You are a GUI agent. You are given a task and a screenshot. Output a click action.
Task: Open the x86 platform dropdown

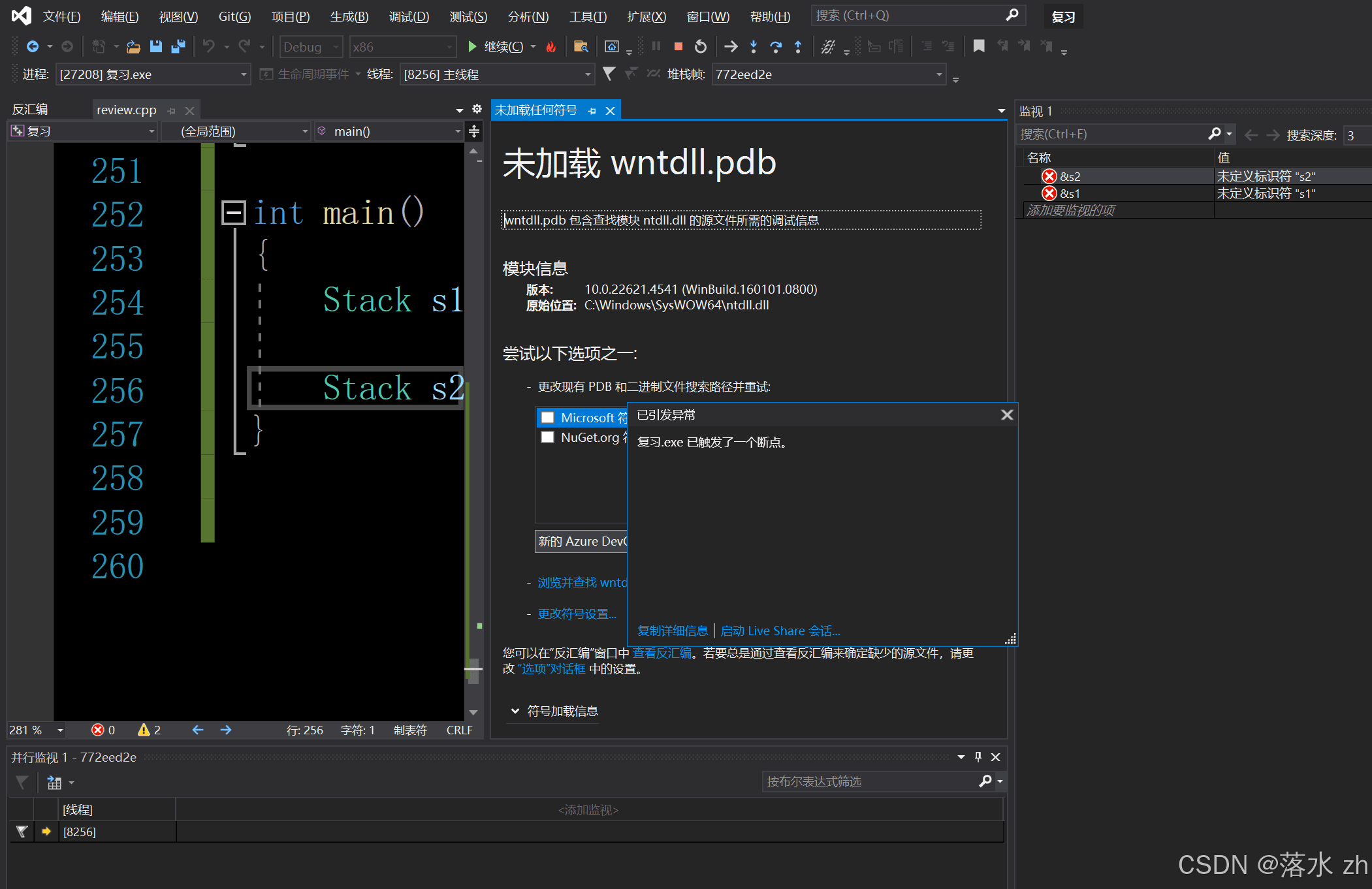402,47
